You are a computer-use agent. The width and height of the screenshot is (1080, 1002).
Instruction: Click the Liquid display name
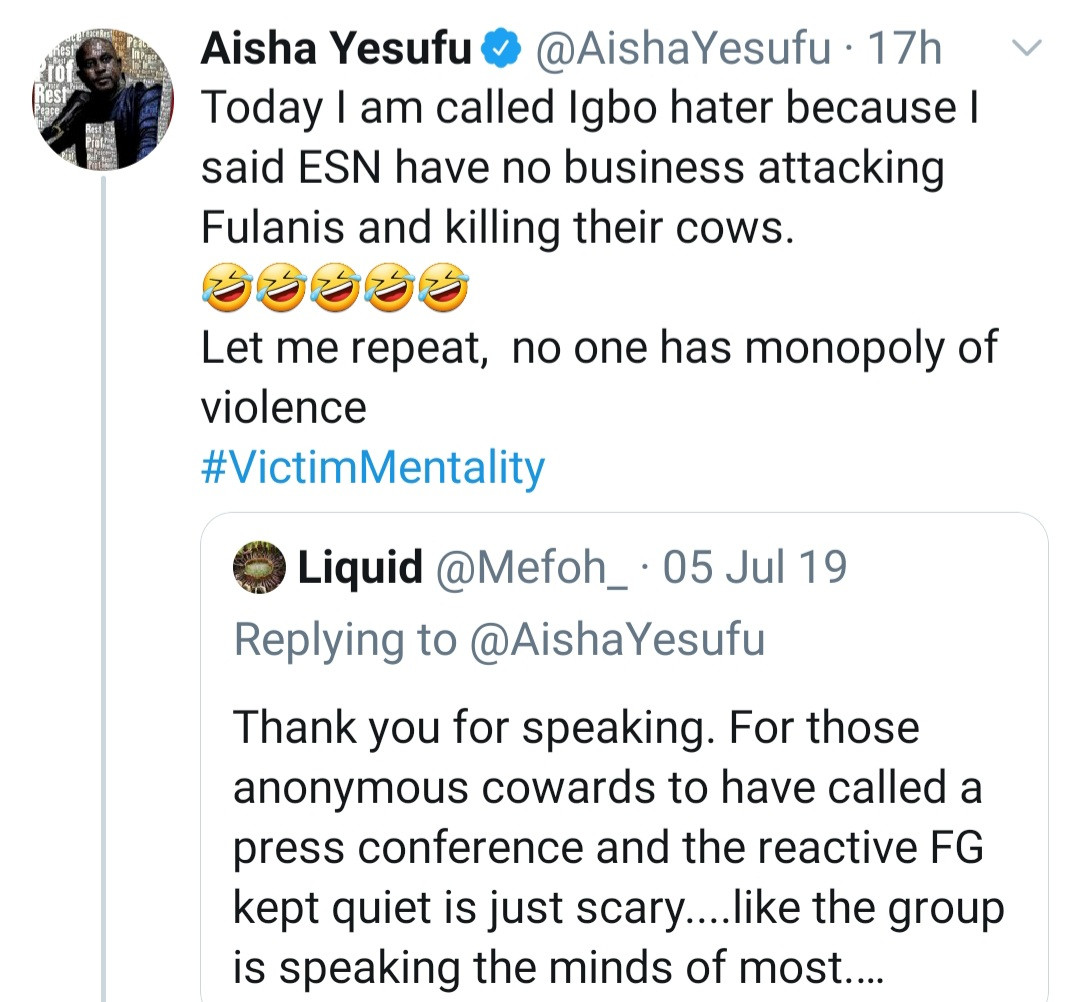[x=360, y=570]
